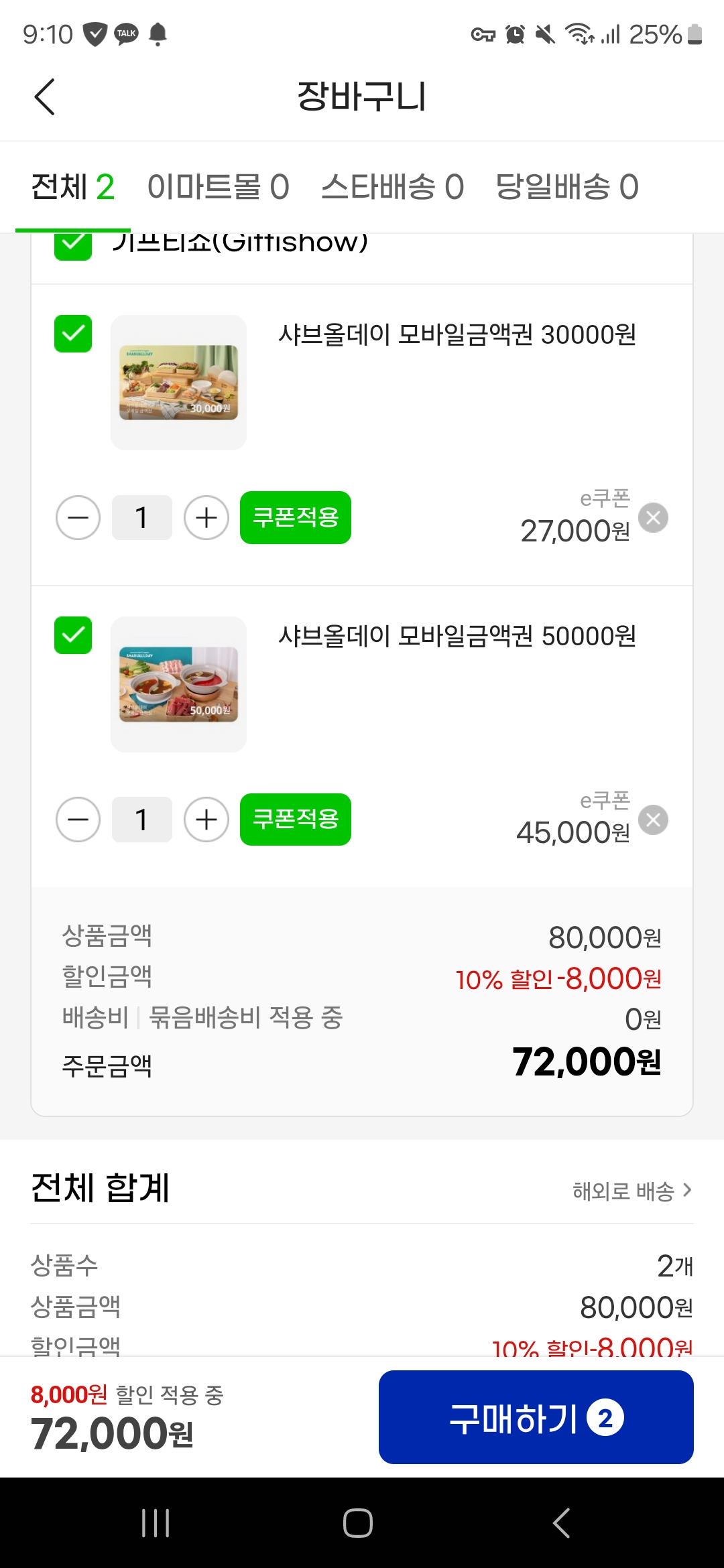Remove the 50000원 voucher with X icon

[x=653, y=820]
